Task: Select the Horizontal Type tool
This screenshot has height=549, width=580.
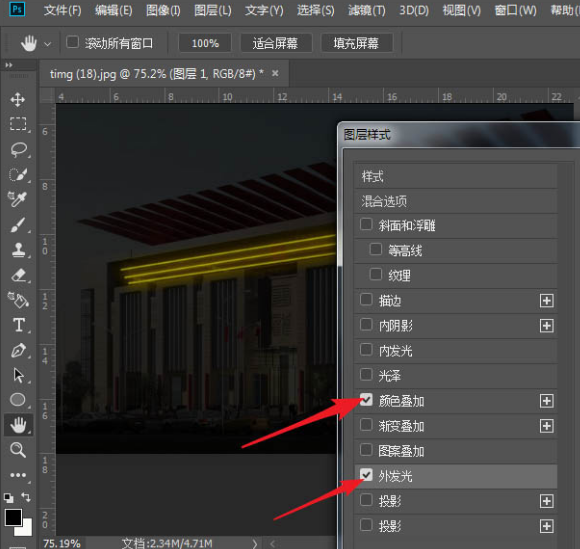Action: (19, 325)
